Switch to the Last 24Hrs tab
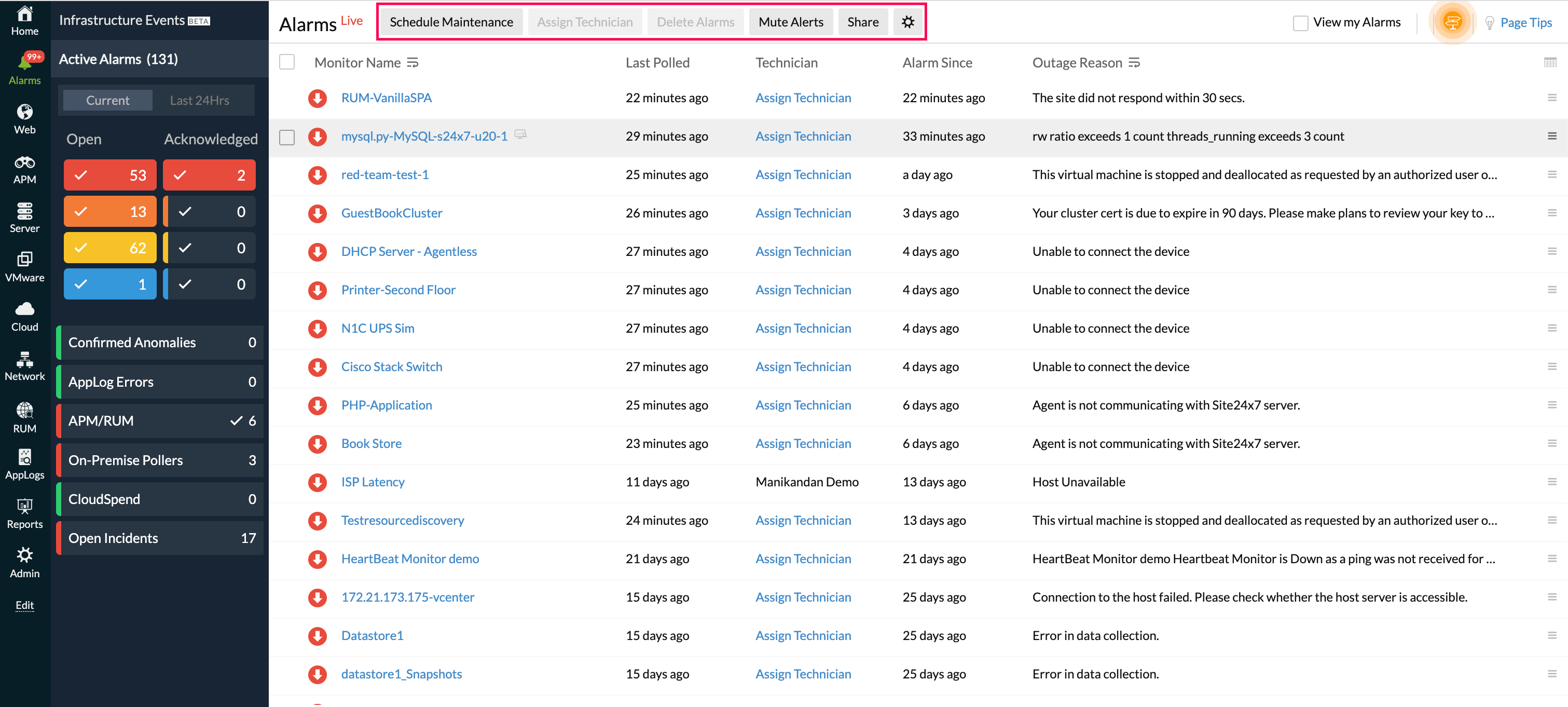Screen dimensions: 1568x707 tap(199, 101)
